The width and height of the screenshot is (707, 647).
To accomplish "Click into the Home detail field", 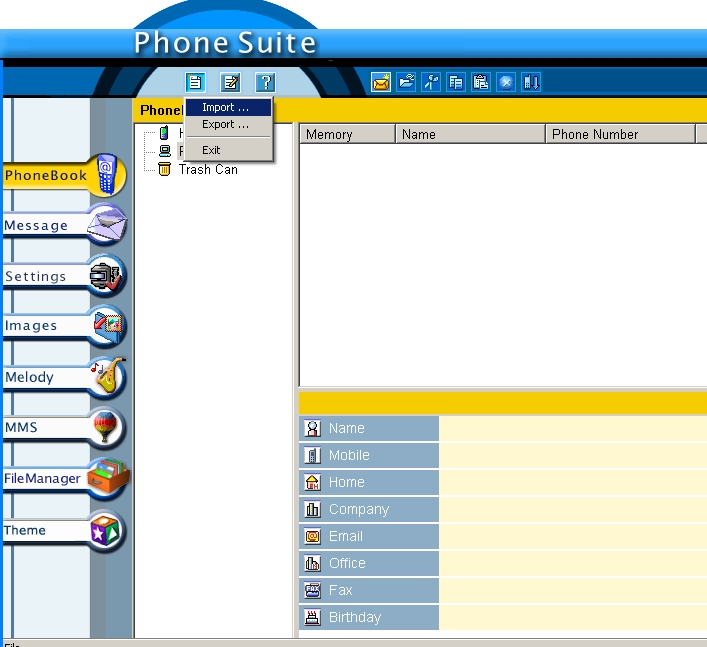I will [573, 482].
